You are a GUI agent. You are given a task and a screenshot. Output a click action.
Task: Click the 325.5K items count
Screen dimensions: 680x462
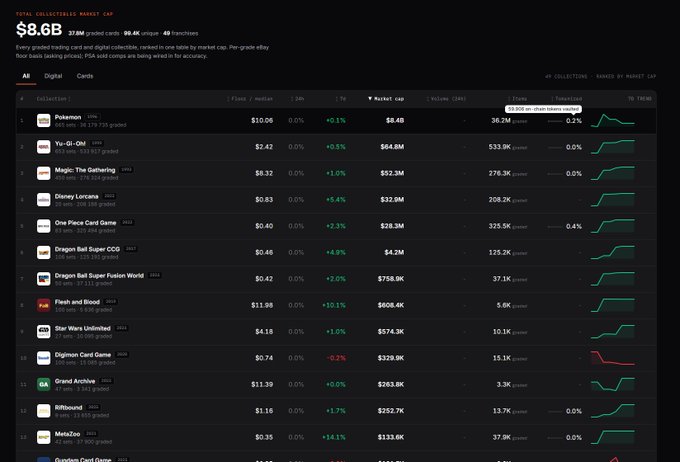500,226
